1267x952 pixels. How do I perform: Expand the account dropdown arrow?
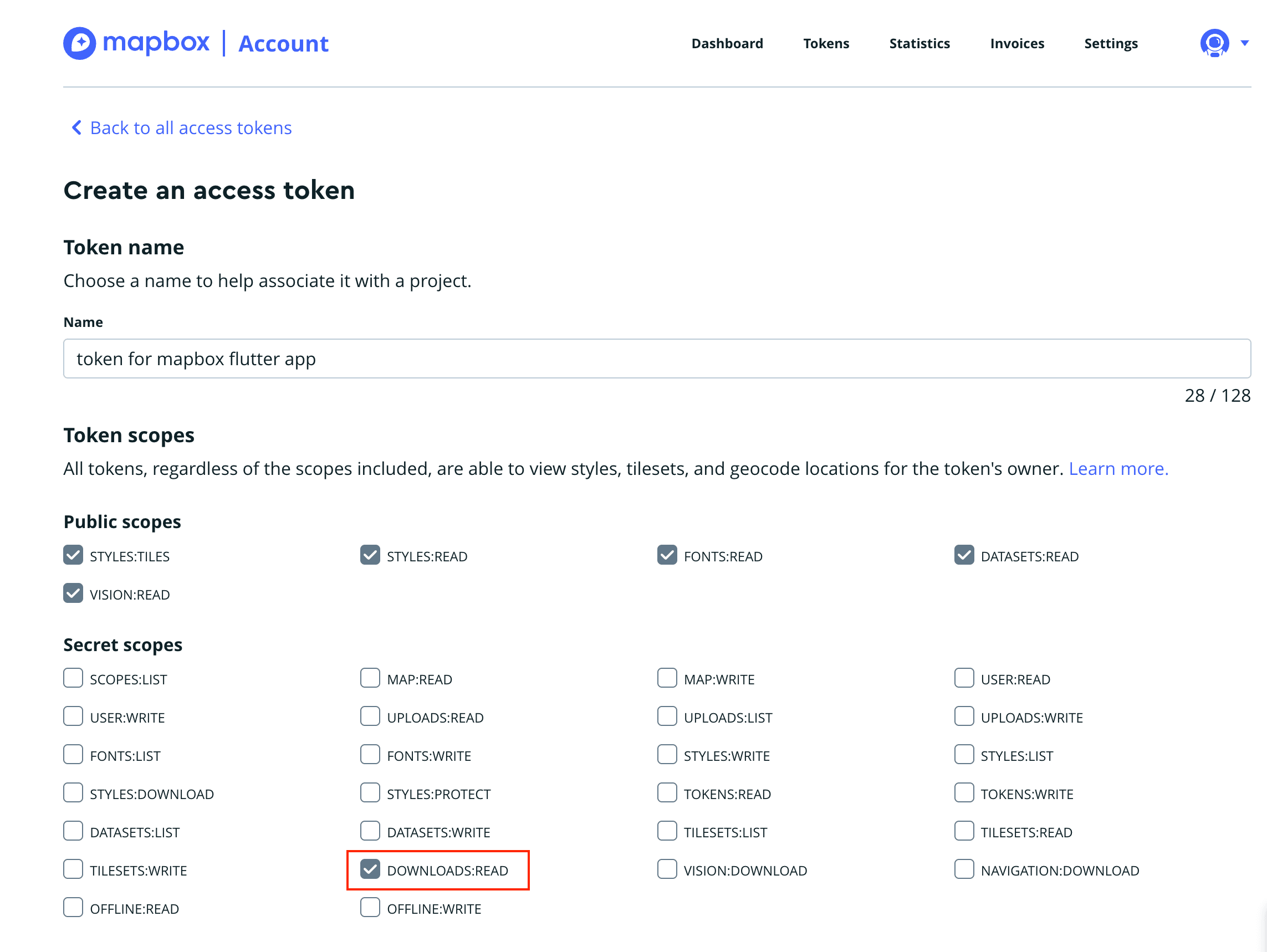1244,43
